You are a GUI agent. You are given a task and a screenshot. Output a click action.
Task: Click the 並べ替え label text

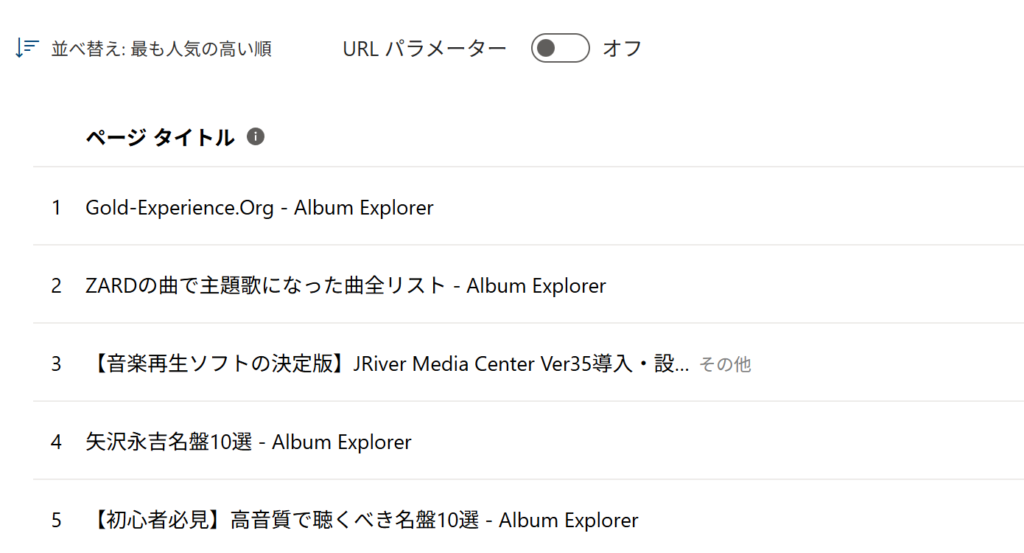(x=82, y=49)
